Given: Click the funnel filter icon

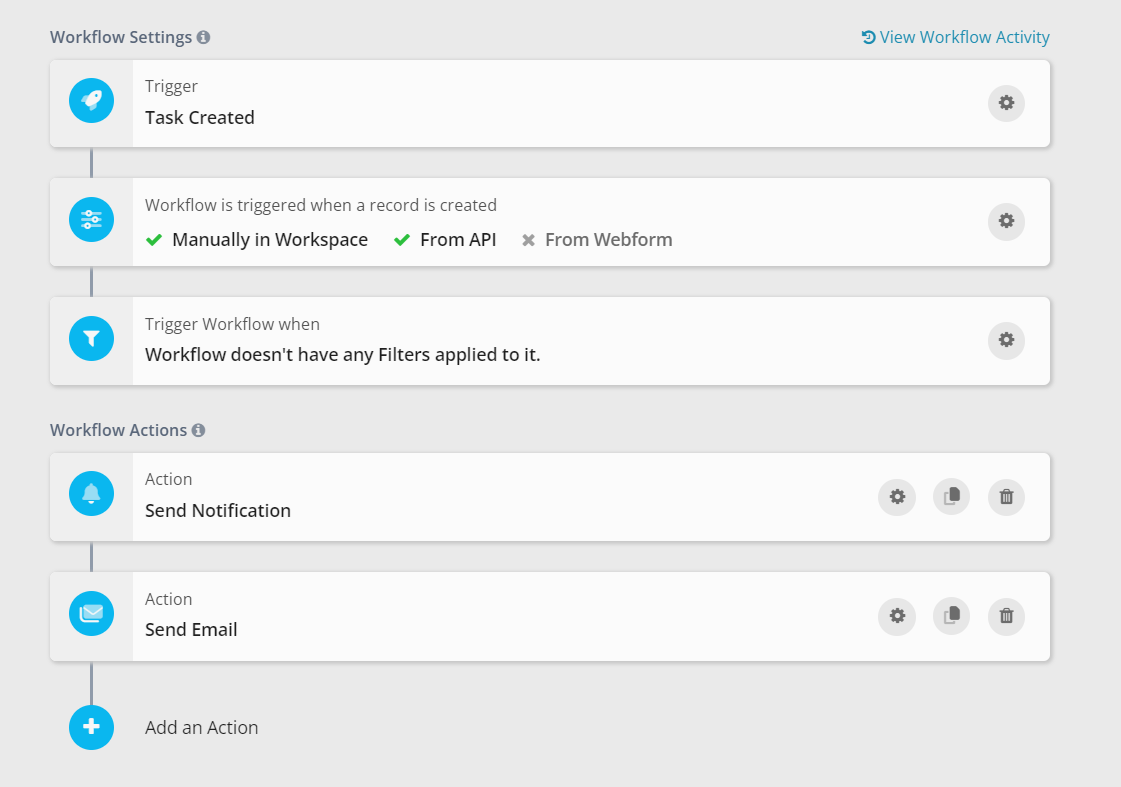Looking at the screenshot, I should (x=91, y=340).
